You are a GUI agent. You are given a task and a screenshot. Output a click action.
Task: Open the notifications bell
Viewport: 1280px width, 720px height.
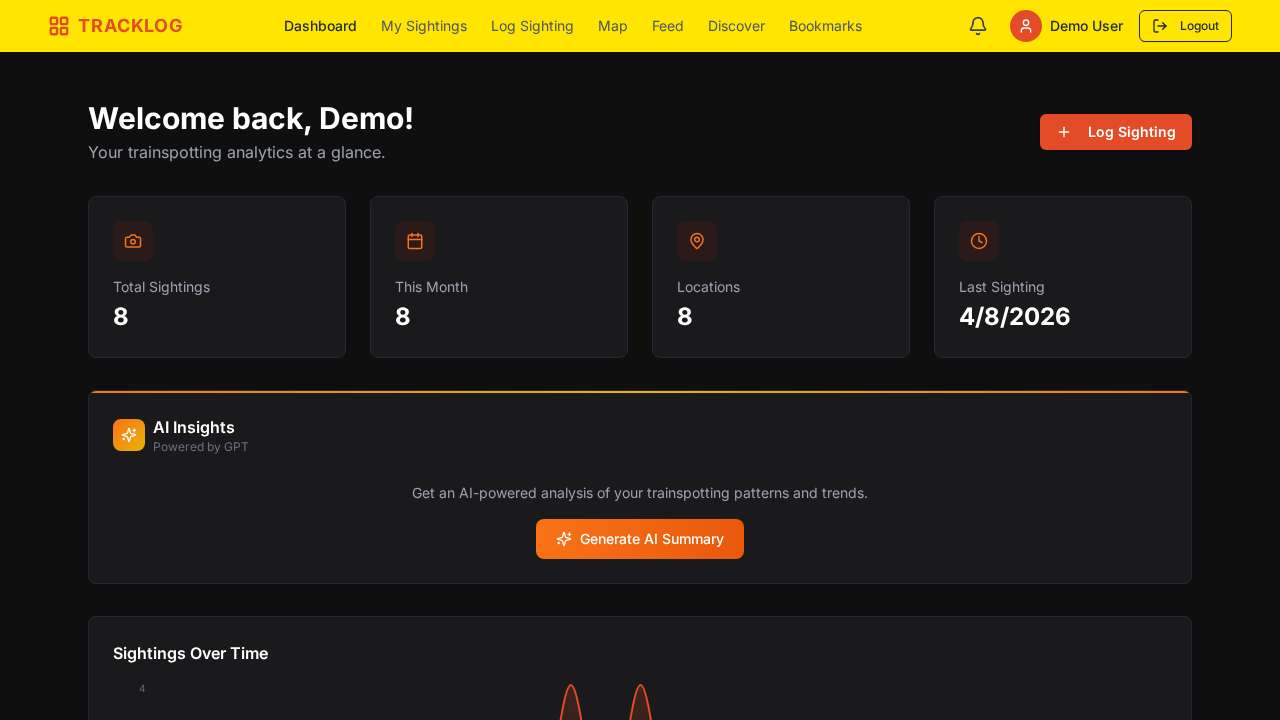(978, 26)
